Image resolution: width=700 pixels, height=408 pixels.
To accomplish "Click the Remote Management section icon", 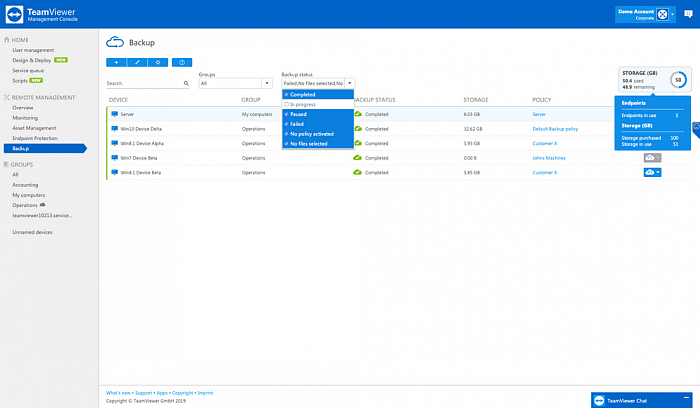I will (7, 97).
